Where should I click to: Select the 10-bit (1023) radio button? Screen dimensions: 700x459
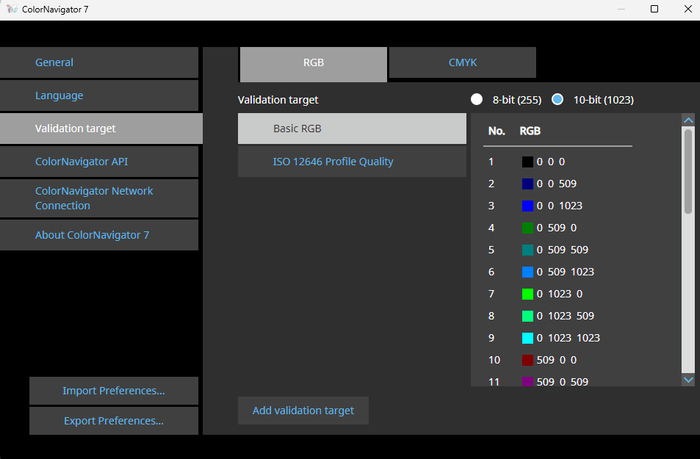(557, 99)
